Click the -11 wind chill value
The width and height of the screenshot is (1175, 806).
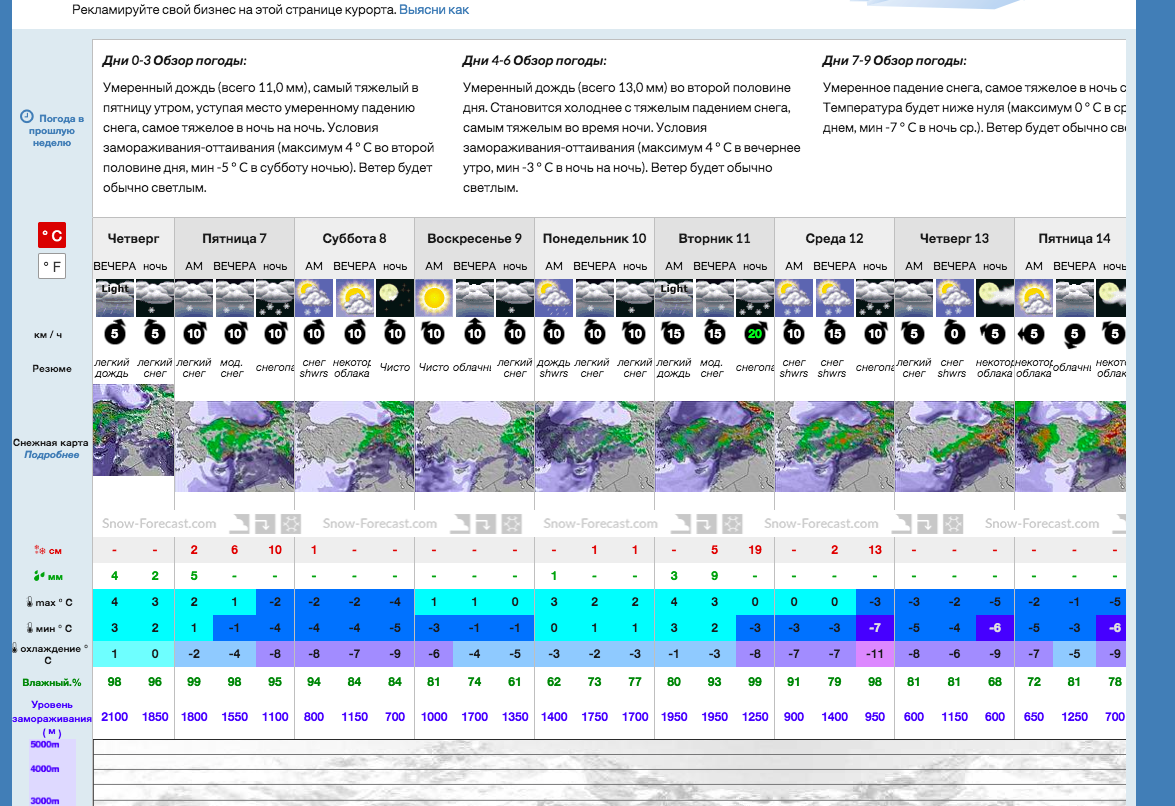tap(875, 654)
